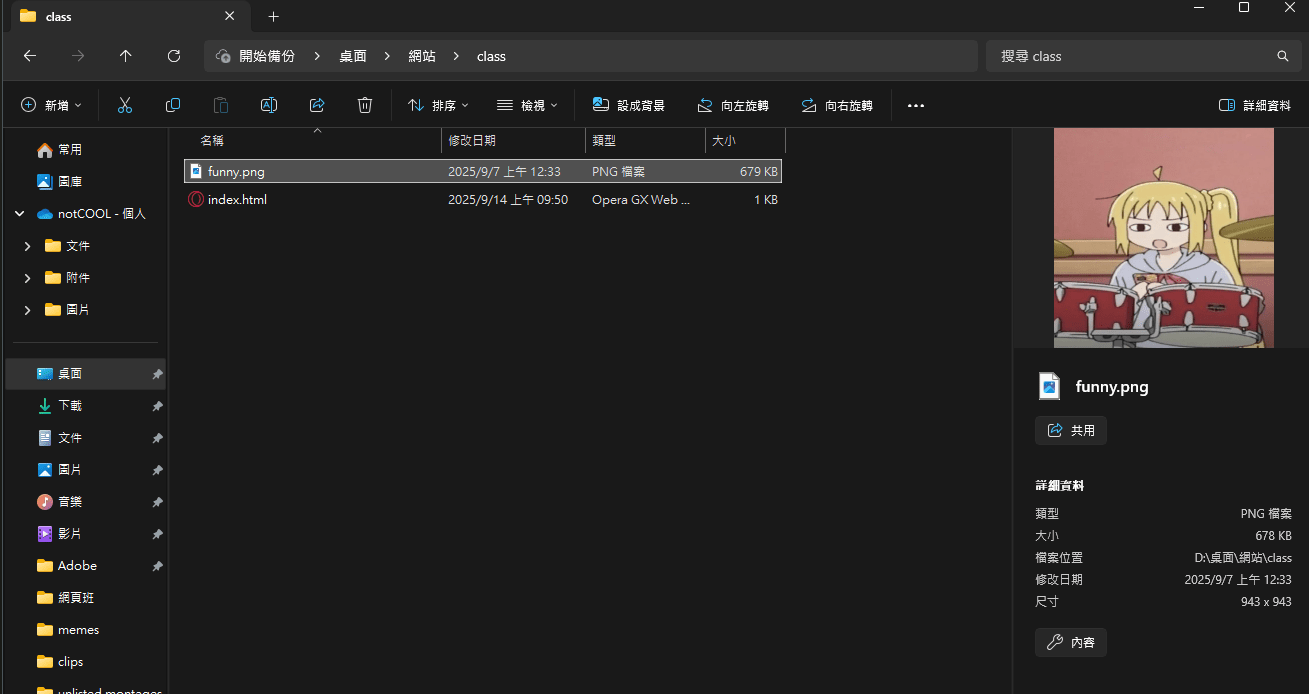
Task: Click 網站 breadcrumb in address bar
Action: tap(422, 56)
